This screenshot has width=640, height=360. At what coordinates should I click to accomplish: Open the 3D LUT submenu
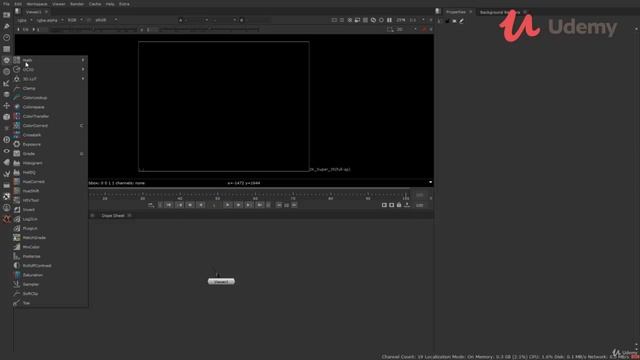pos(51,79)
